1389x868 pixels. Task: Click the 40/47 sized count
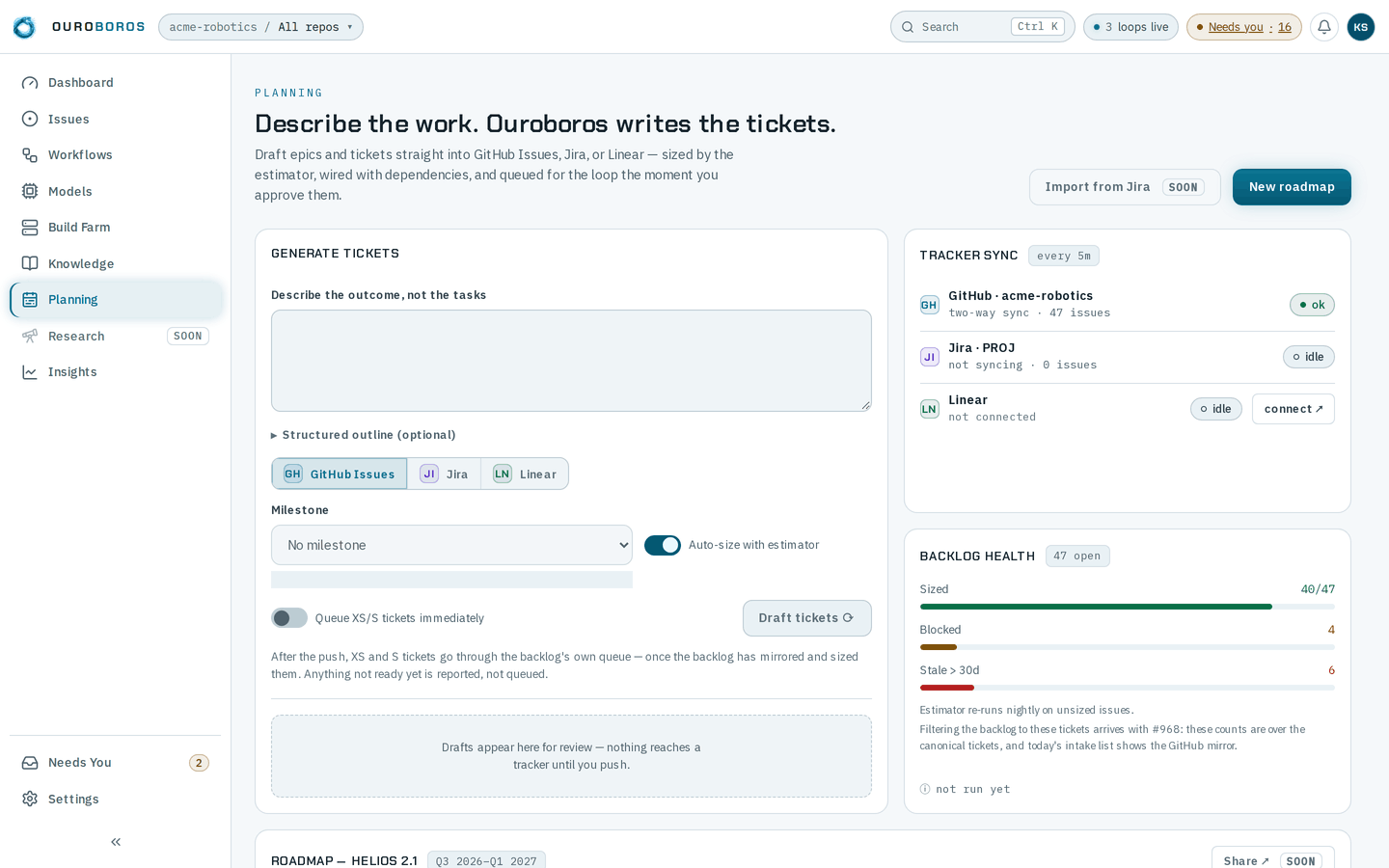click(1318, 589)
